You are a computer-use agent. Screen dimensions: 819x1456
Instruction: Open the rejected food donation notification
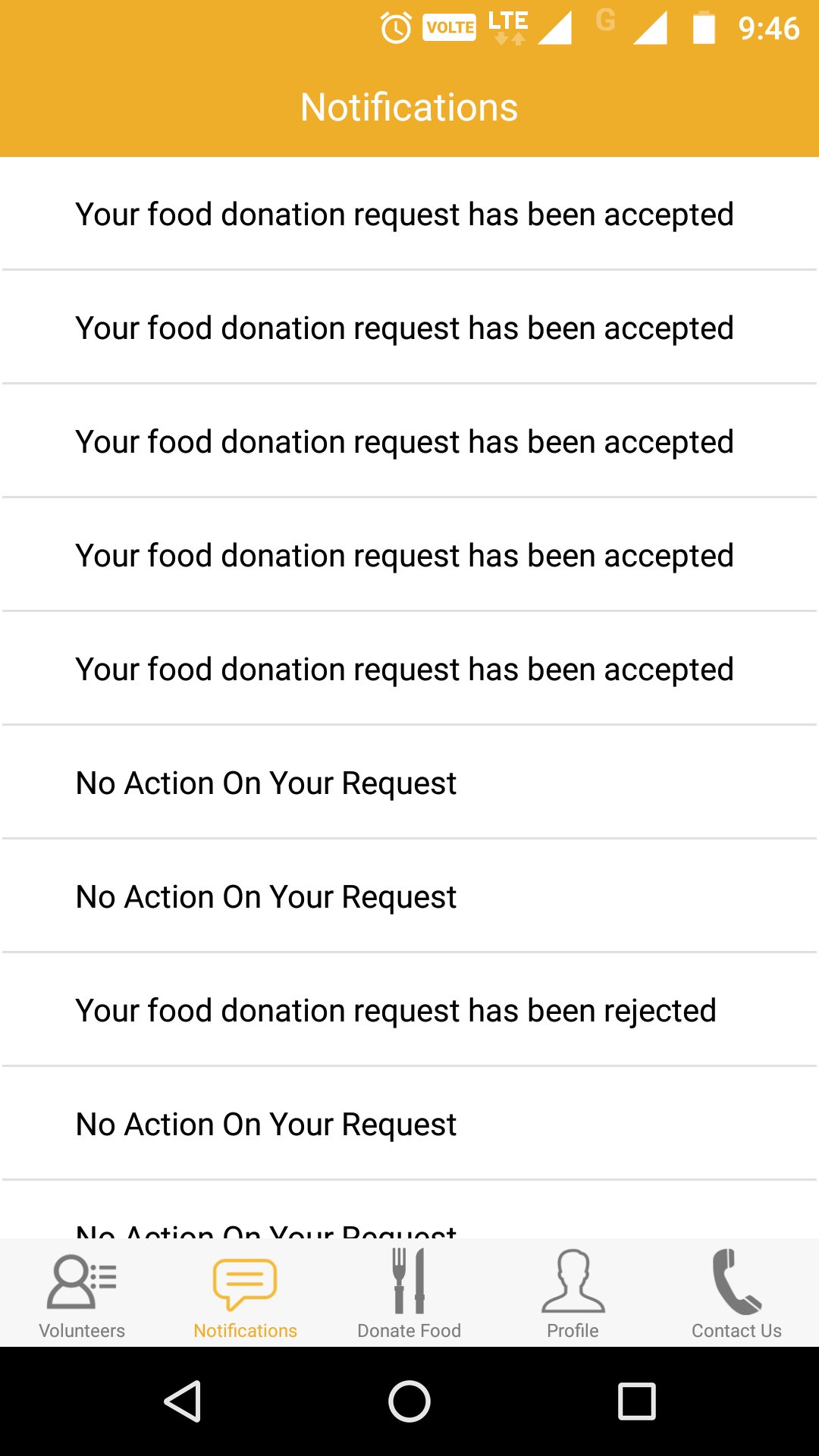pyautogui.click(x=396, y=1011)
